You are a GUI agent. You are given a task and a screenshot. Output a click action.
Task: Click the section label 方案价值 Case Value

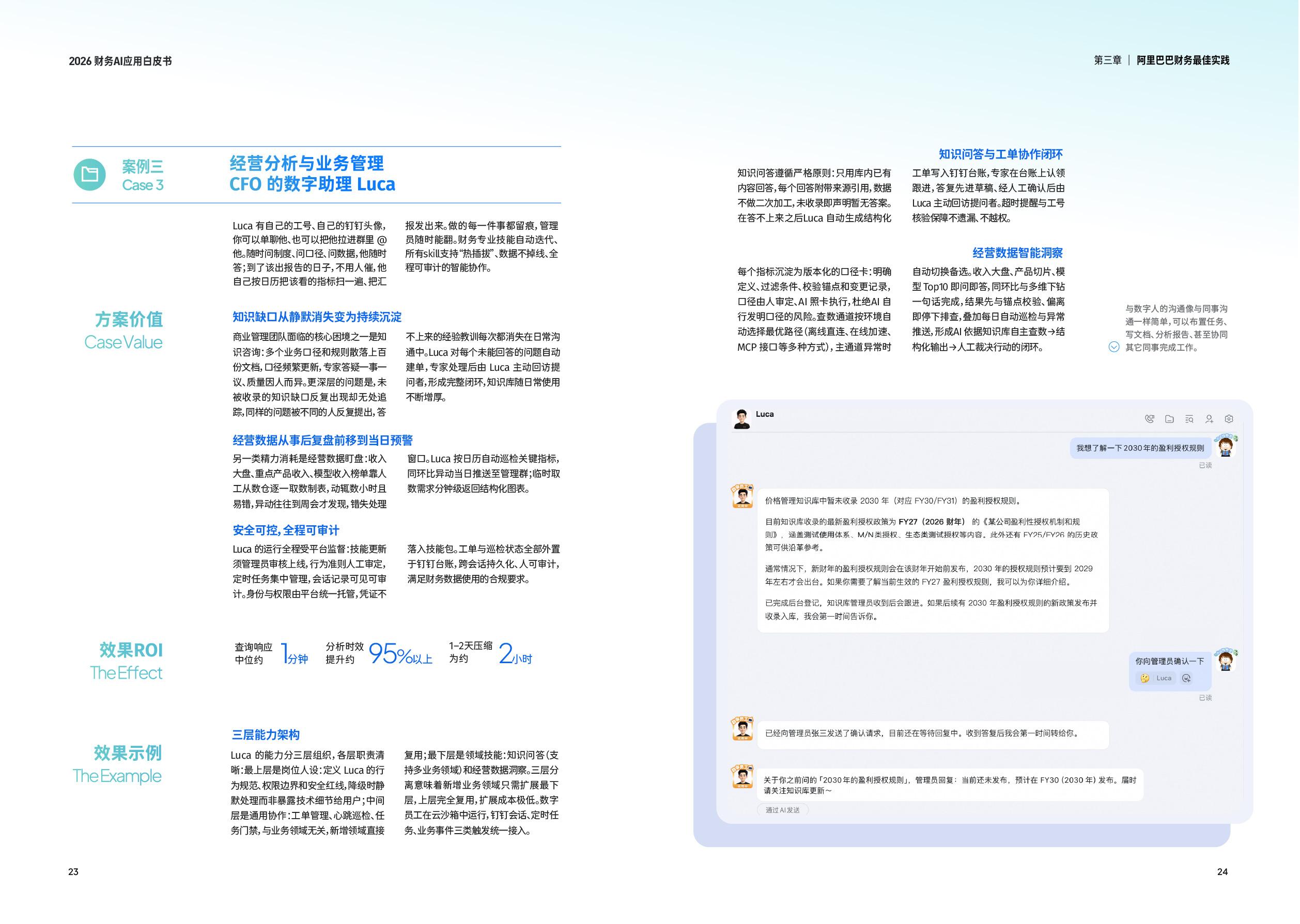pyautogui.click(x=123, y=330)
